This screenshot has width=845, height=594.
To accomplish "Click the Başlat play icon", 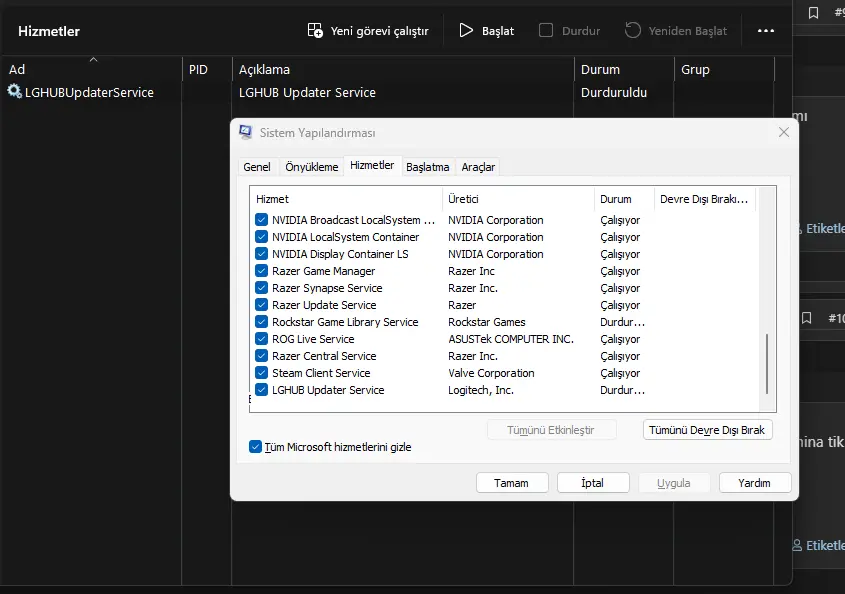I will point(466,31).
